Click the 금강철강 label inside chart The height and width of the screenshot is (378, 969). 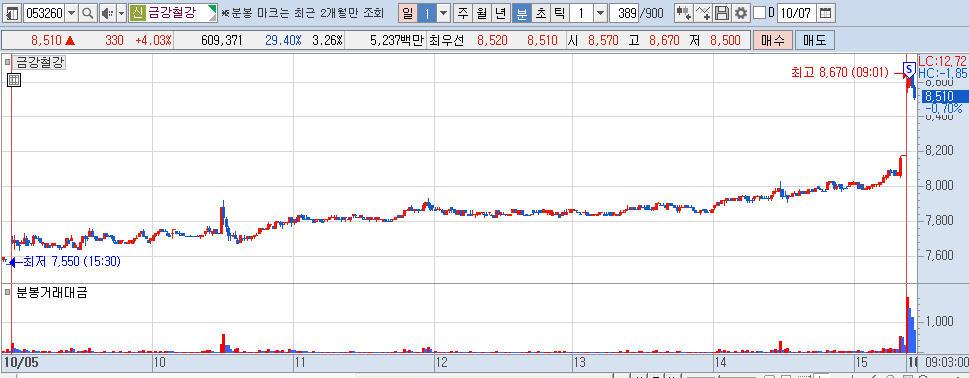point(40,62)
